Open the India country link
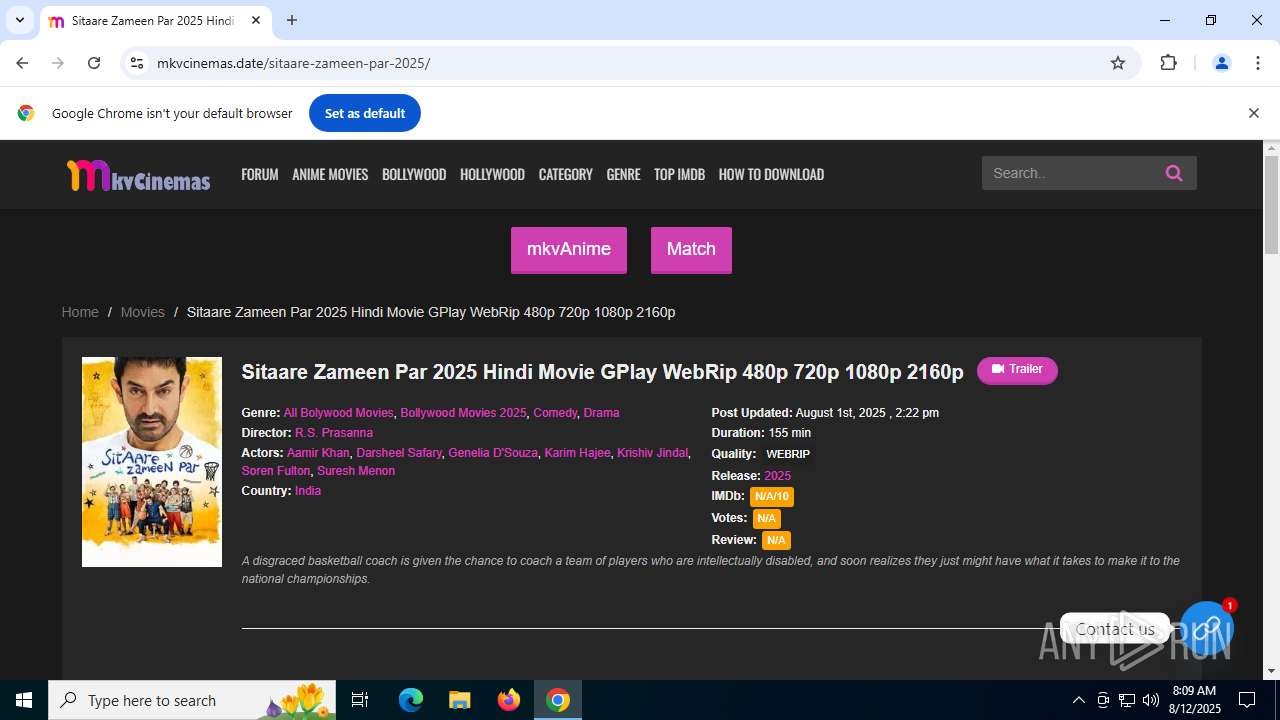 pos(308,491)
